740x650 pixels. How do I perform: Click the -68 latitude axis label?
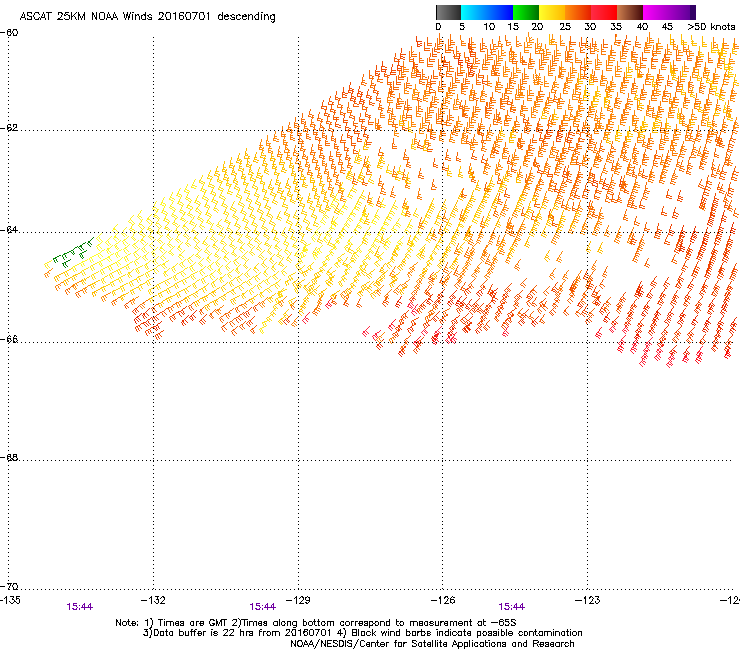[9, 458]
